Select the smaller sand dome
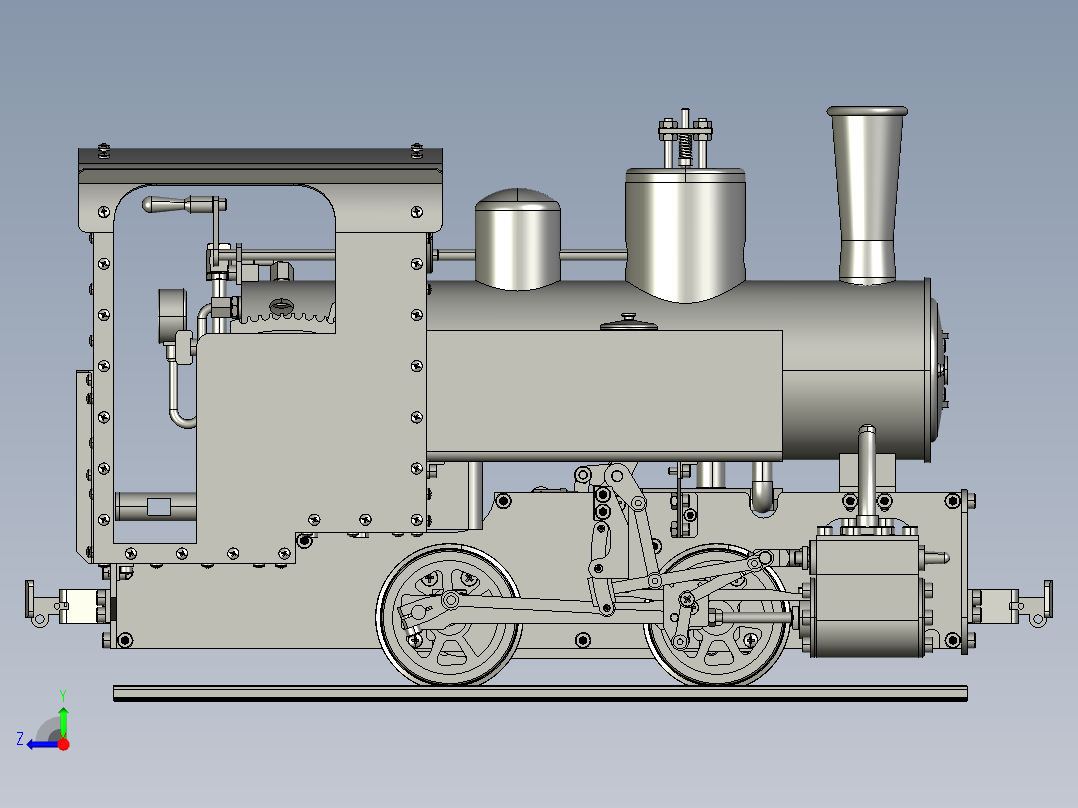Screen dimensions: 1078x808 point(519,245)
